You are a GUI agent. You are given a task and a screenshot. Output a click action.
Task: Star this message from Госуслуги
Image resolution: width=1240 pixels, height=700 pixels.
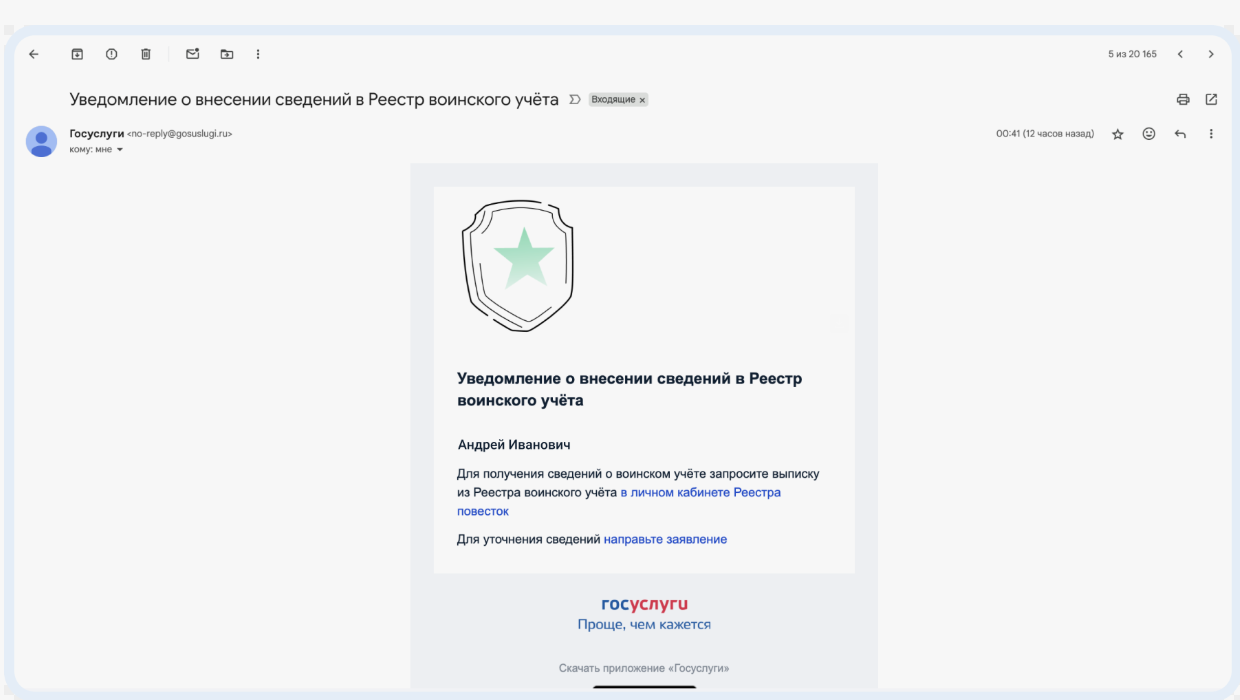1118,134
